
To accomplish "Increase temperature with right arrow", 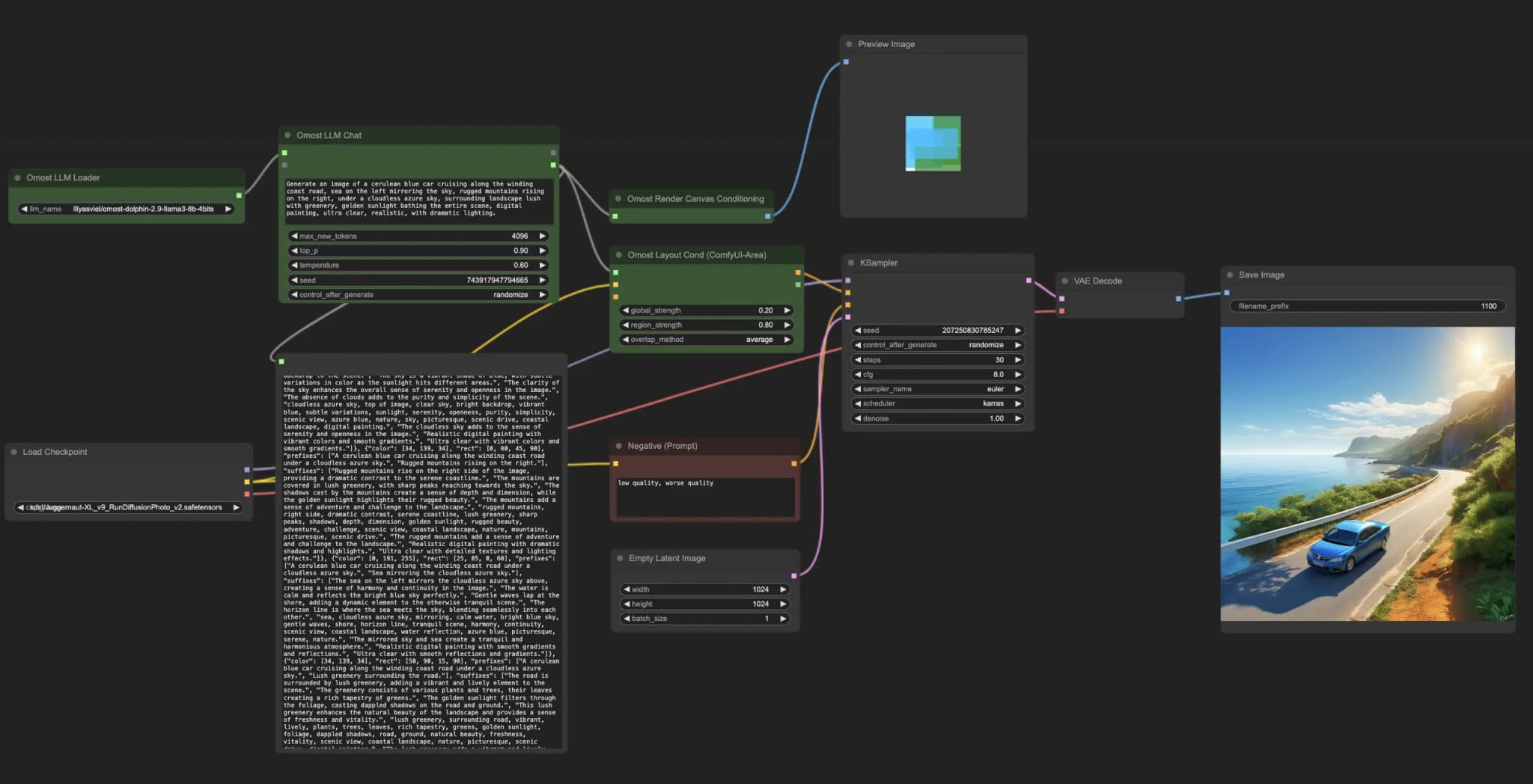I will (x=543, y=266).
